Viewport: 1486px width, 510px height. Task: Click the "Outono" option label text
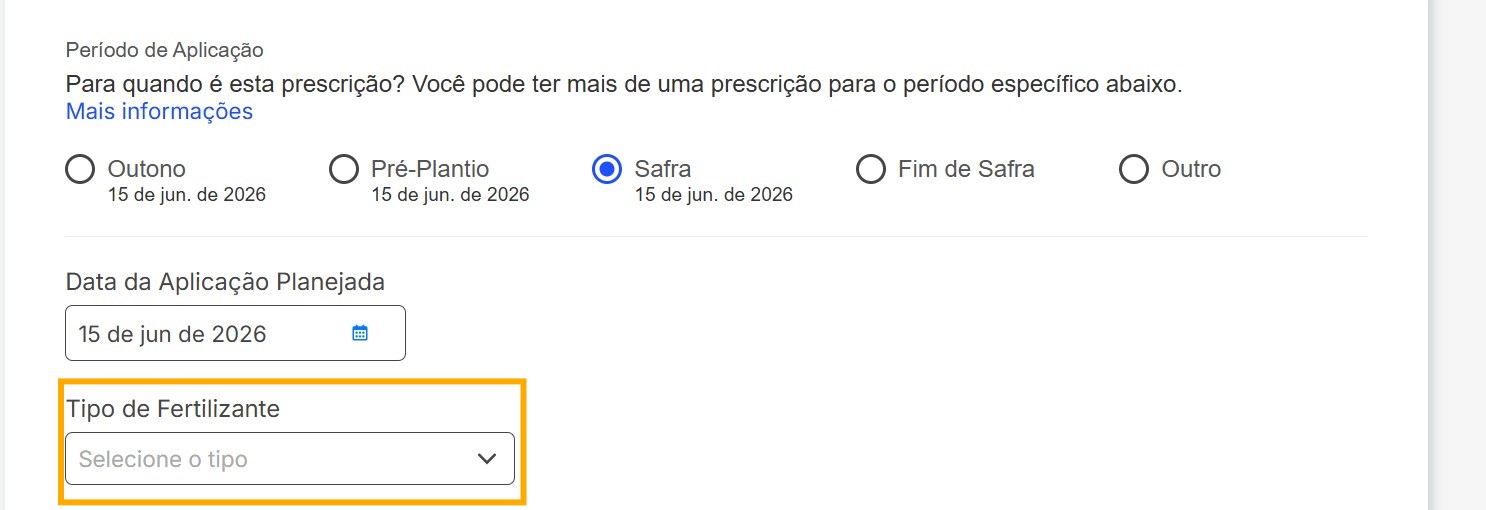pyautogui.click(x=147, y=169)
